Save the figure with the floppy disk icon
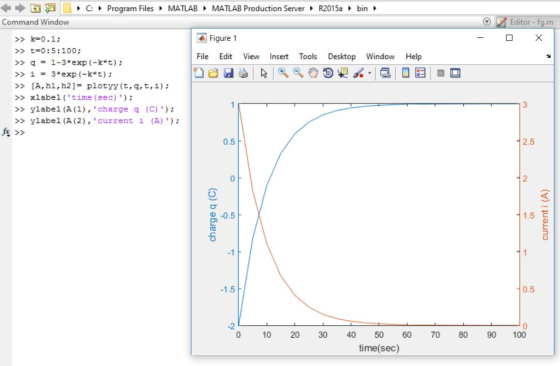The width and height of the screenshot is (560, 366). point(228,73)
